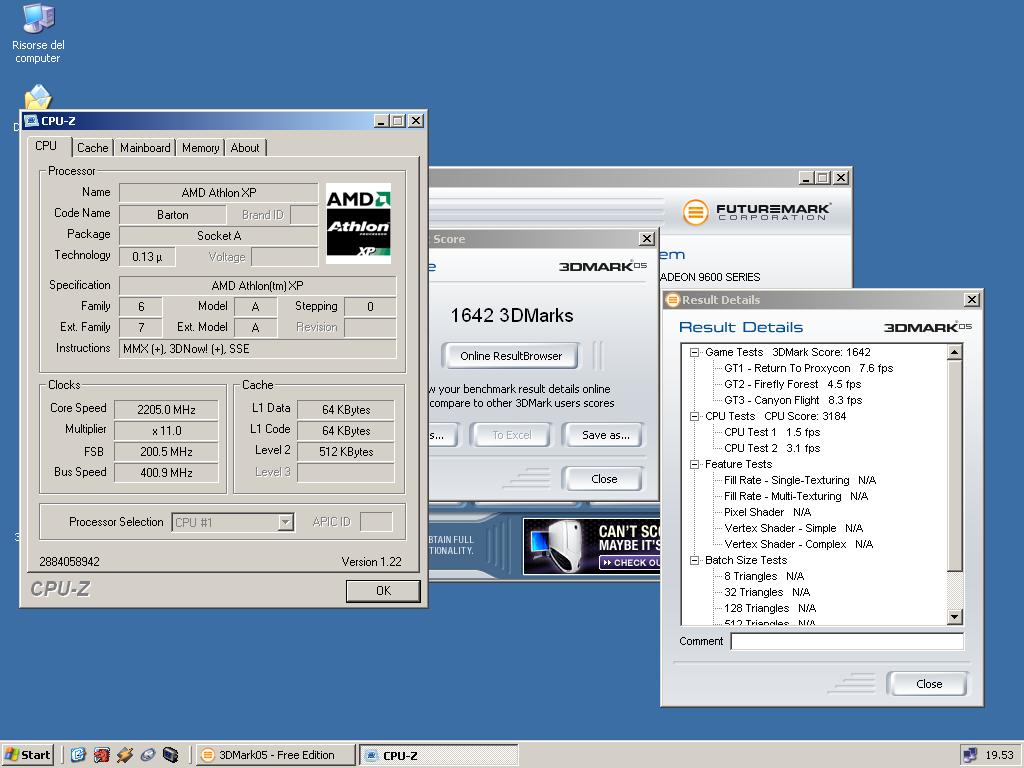Click the Futuremark Corporation logo
This screenshot has height=768, width=1024.
(x=756, y=211)
